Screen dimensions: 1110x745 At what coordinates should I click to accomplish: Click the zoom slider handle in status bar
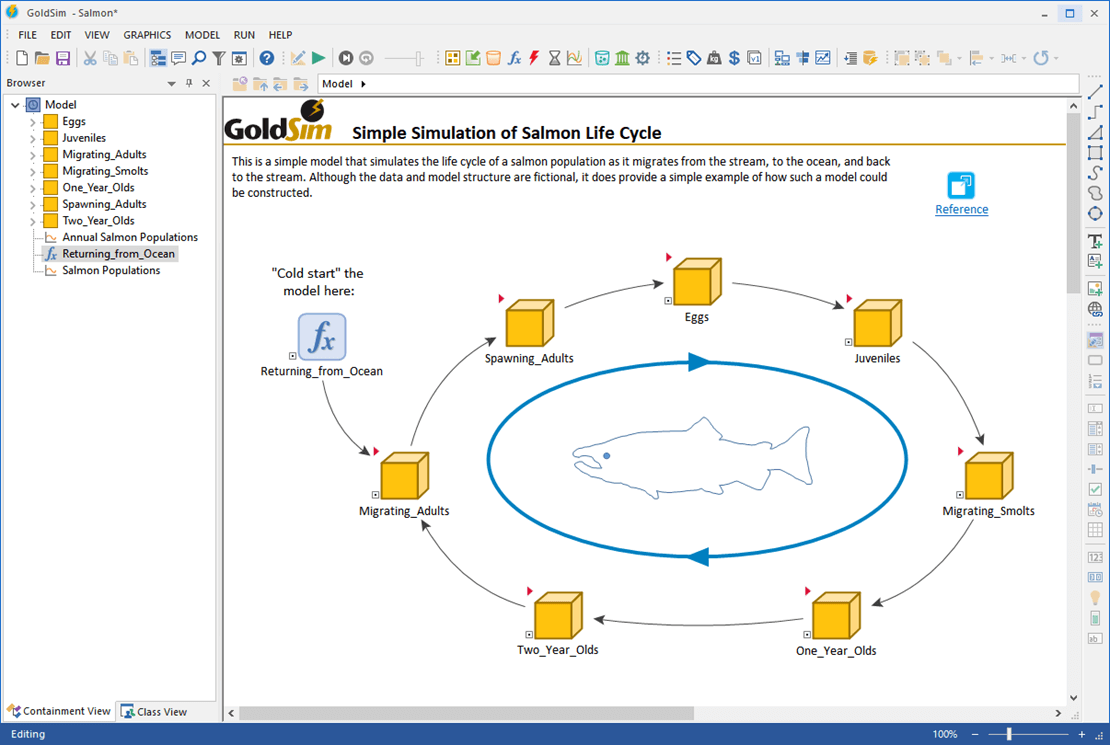click(x=1009, y=734)
